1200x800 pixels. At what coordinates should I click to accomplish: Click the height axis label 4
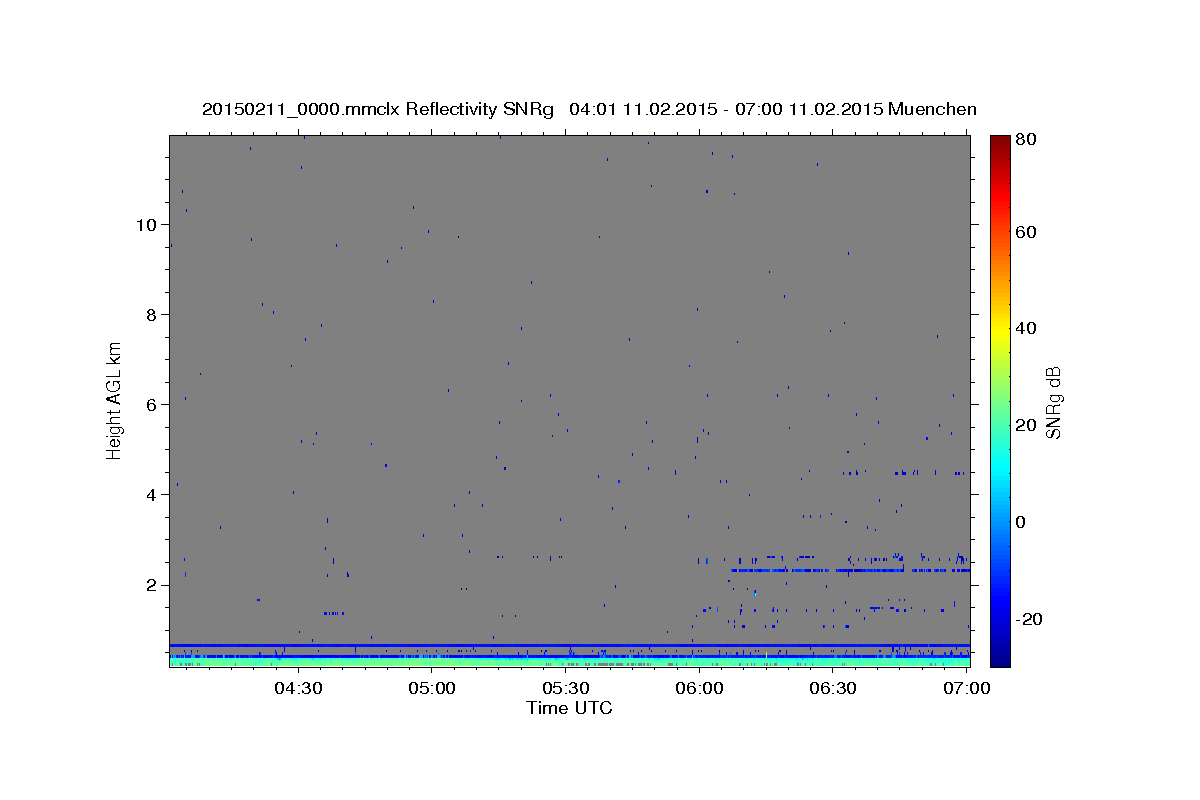click(150, 494)
